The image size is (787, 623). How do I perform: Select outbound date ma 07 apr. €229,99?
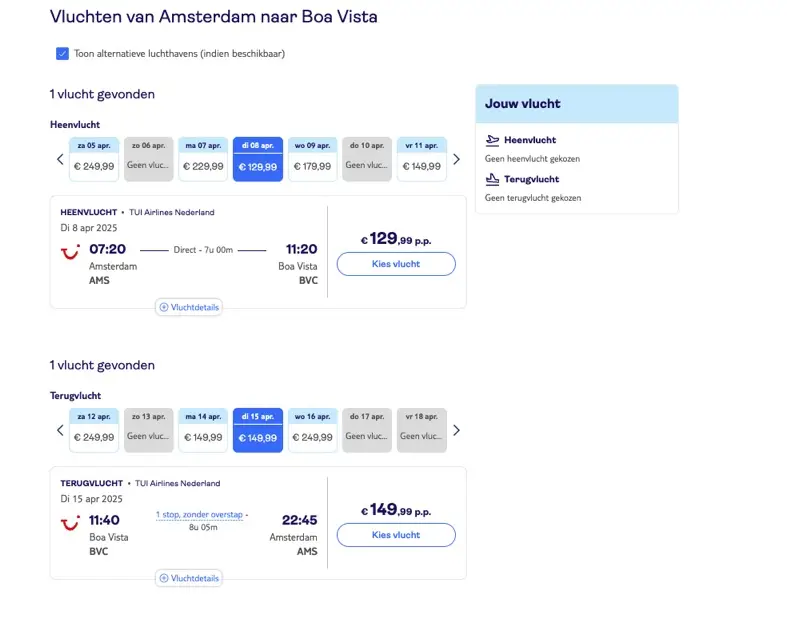click(203, 159)
